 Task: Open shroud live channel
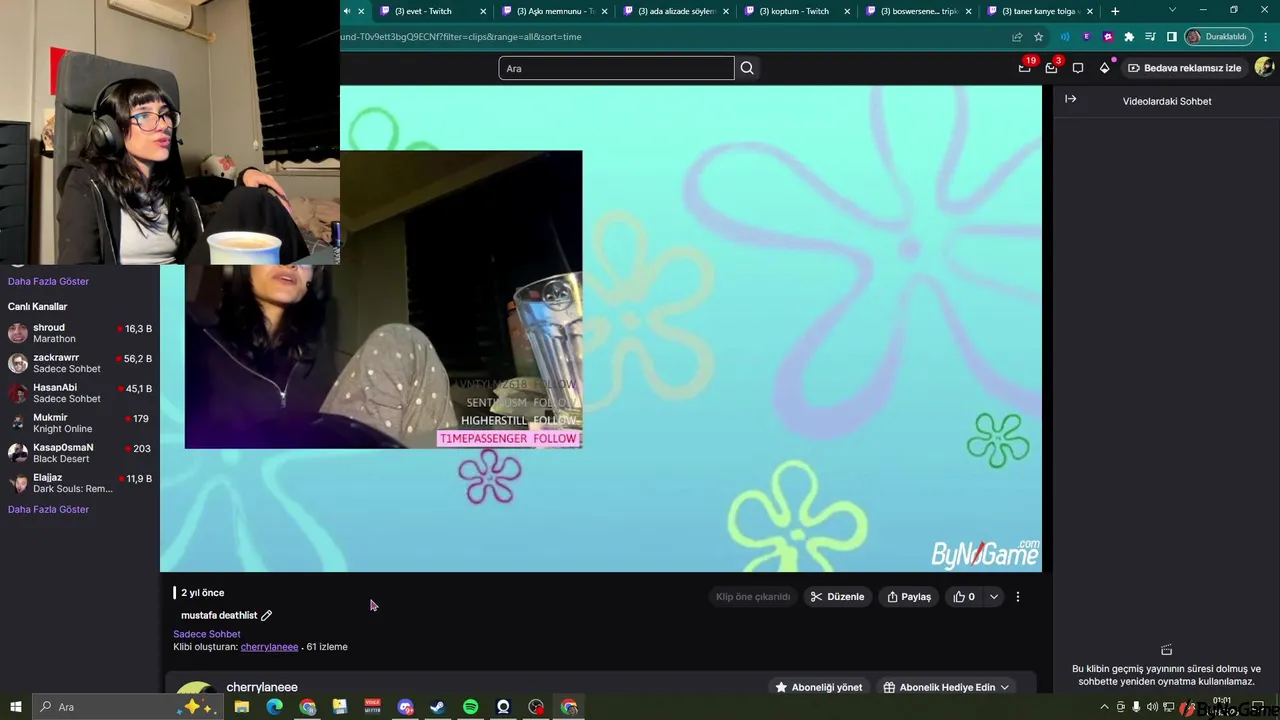(x=80, y=333)
